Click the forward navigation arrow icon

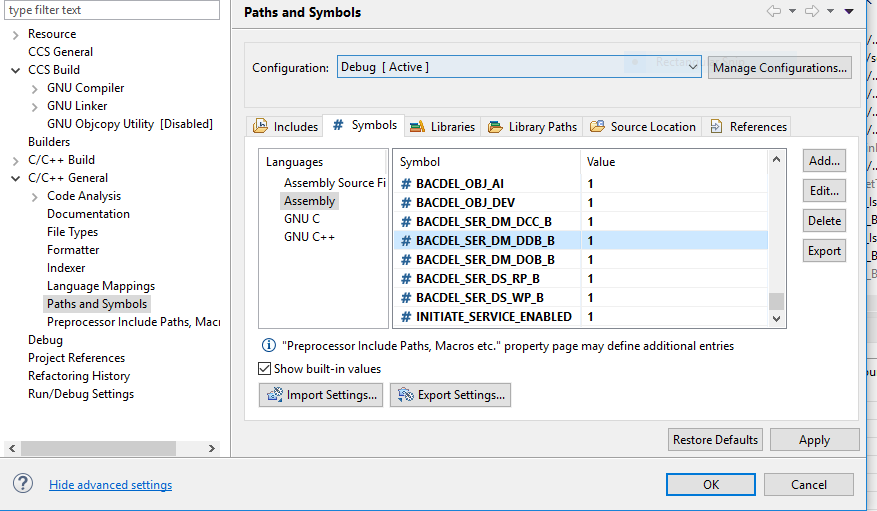click(x=812, y=12)
